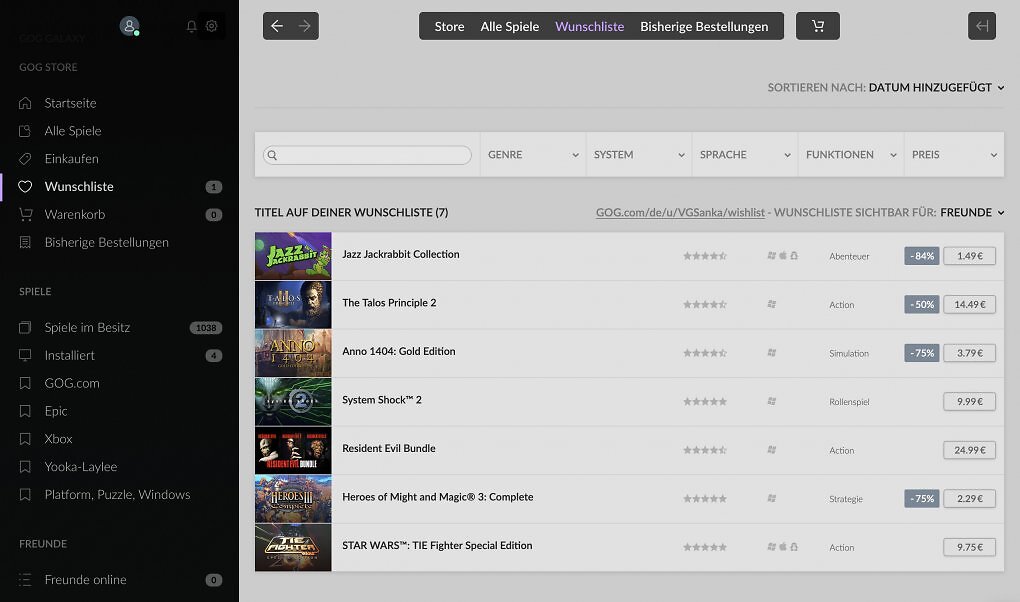Open Platform, Puzzle, Windows bookmark
Screen dimensions: 1020x602
pyautogui.click(x=120, y=495)
